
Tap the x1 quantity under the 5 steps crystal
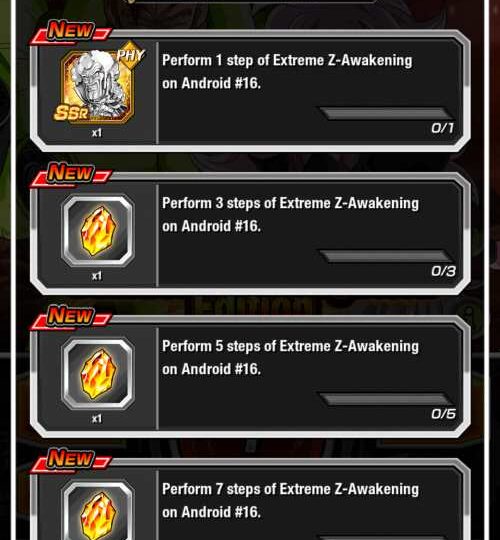97,418
